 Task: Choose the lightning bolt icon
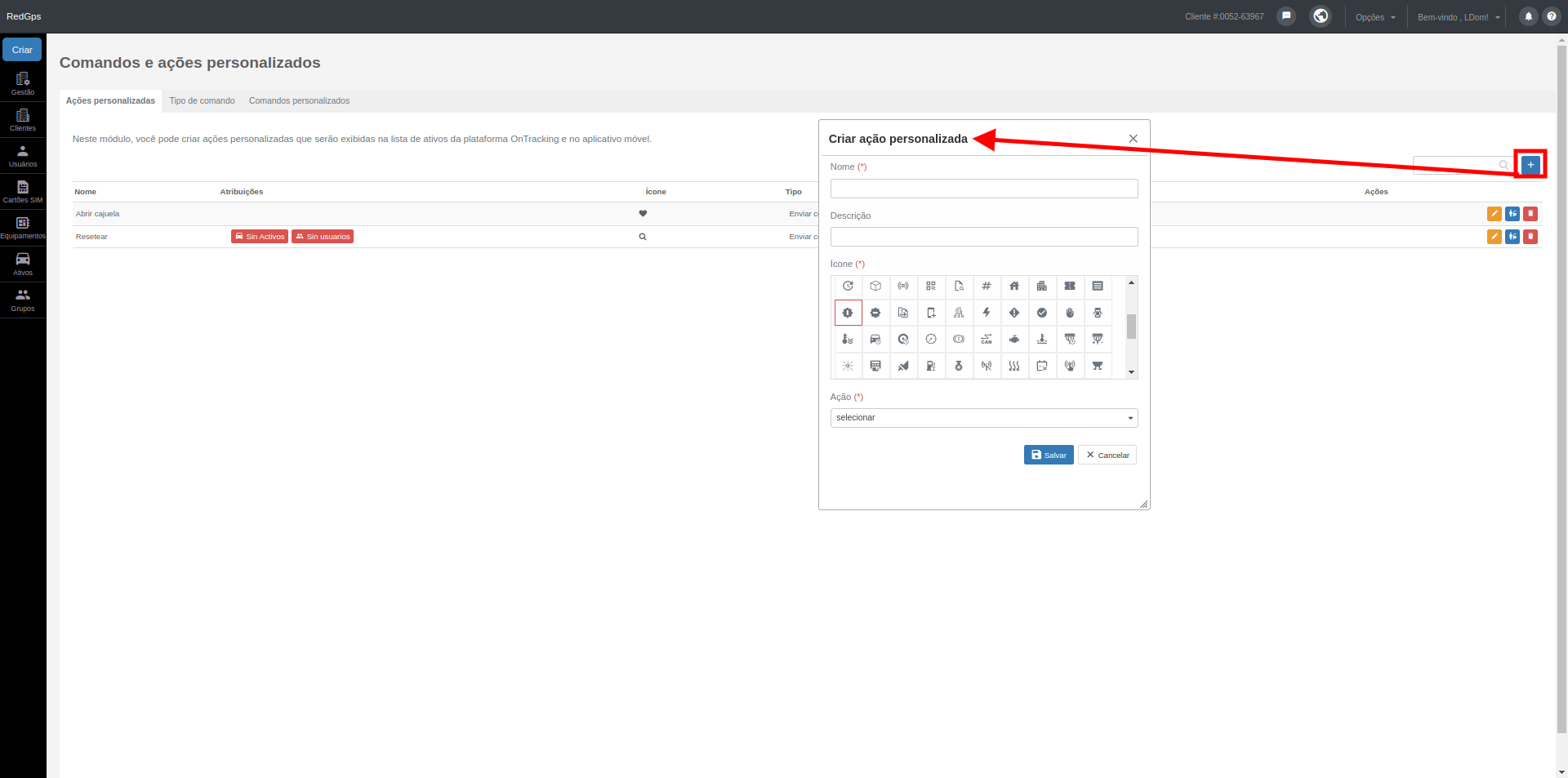click(x=987, y=313)
